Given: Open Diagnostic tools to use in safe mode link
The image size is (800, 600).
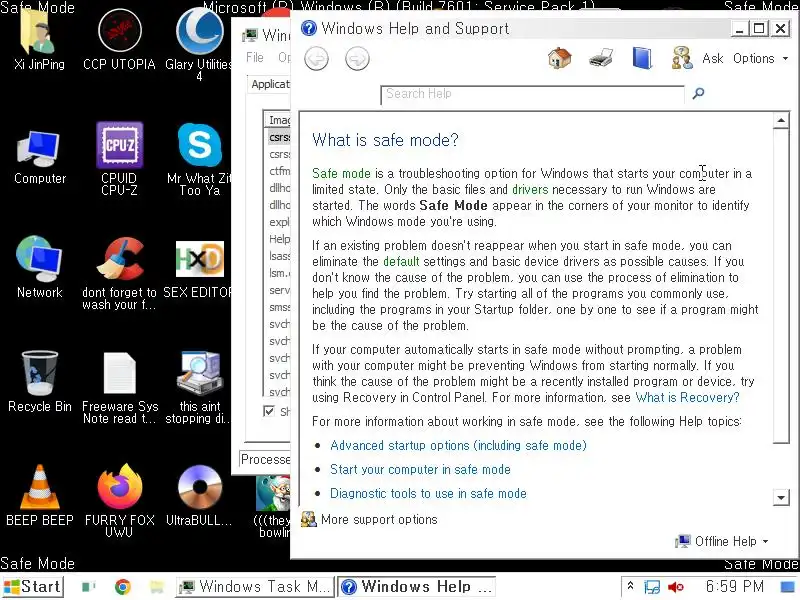Looking at the screenshot, I should click(x=428, y=493).
